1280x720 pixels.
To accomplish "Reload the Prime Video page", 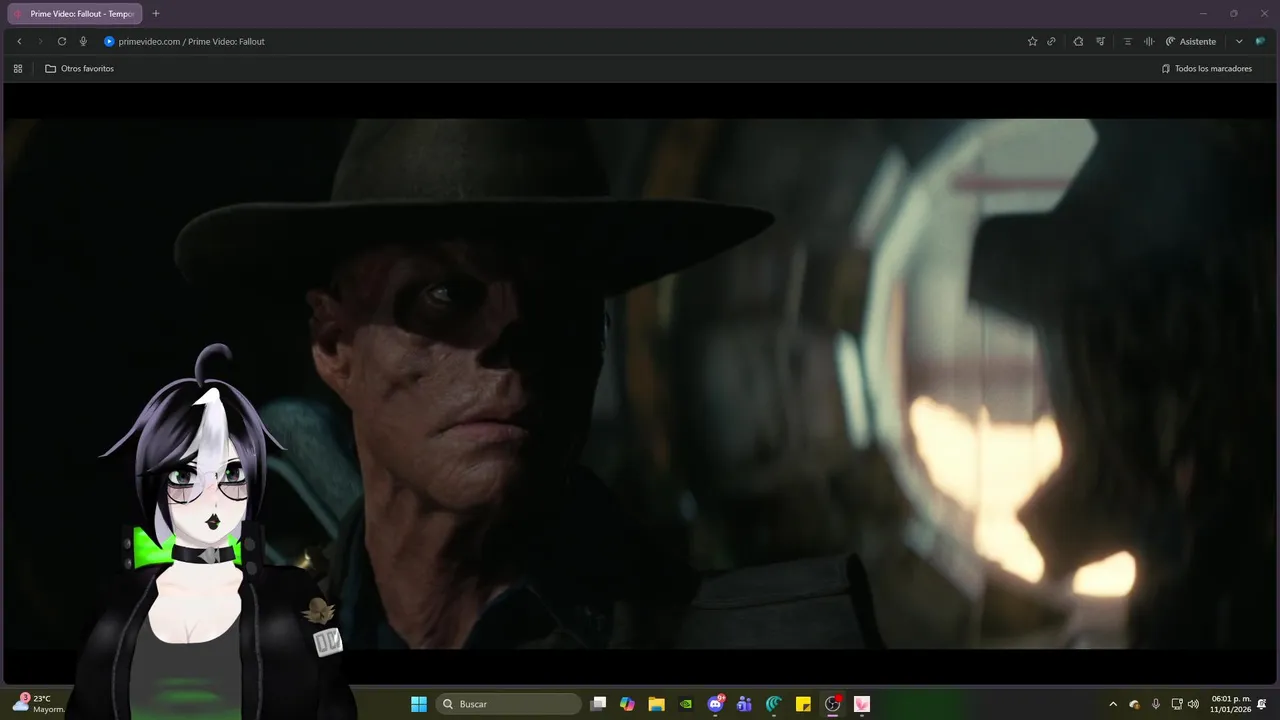I will 62,41.
